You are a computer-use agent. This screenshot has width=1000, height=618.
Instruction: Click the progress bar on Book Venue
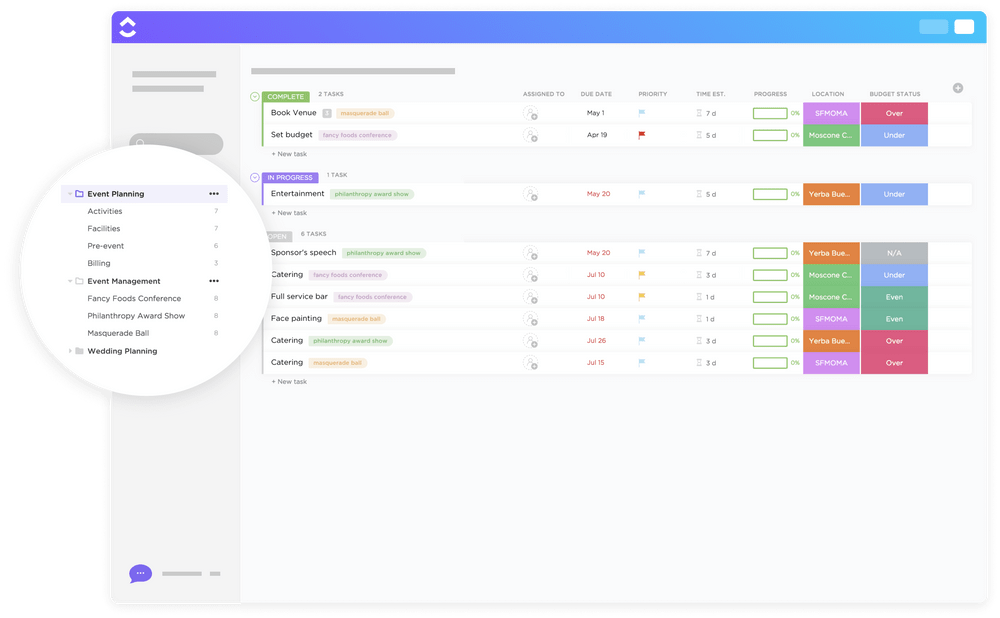[769, 113]
